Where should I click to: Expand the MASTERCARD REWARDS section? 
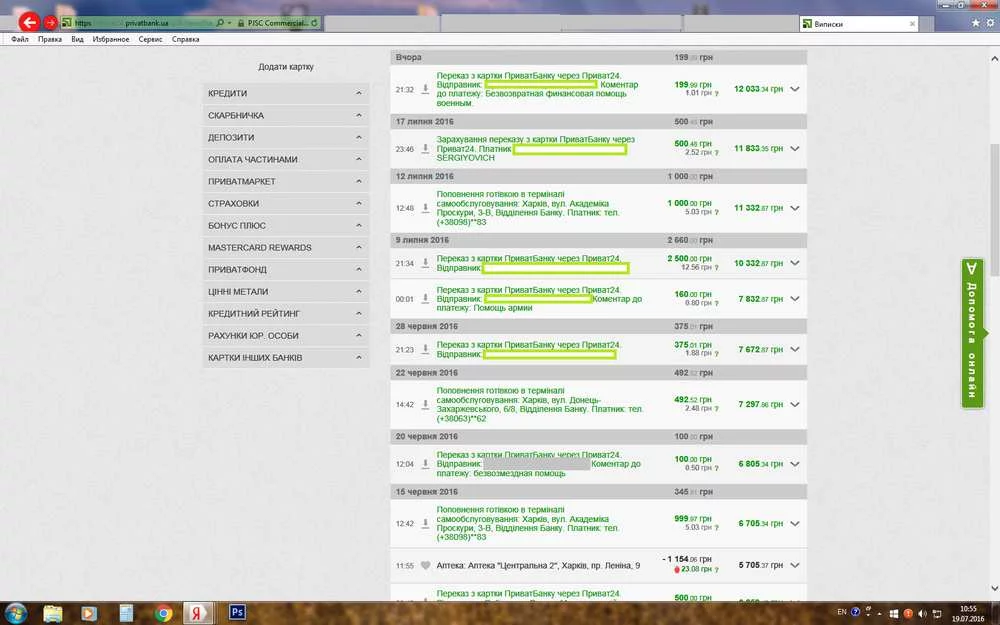(286, 247)
